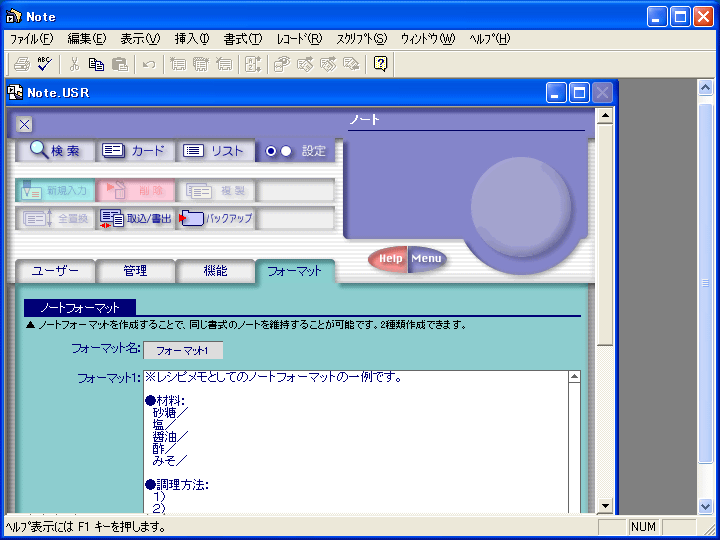The image size is (720, 540).
Task: Click the ●材料: line in the text
Action: [165, 400]
